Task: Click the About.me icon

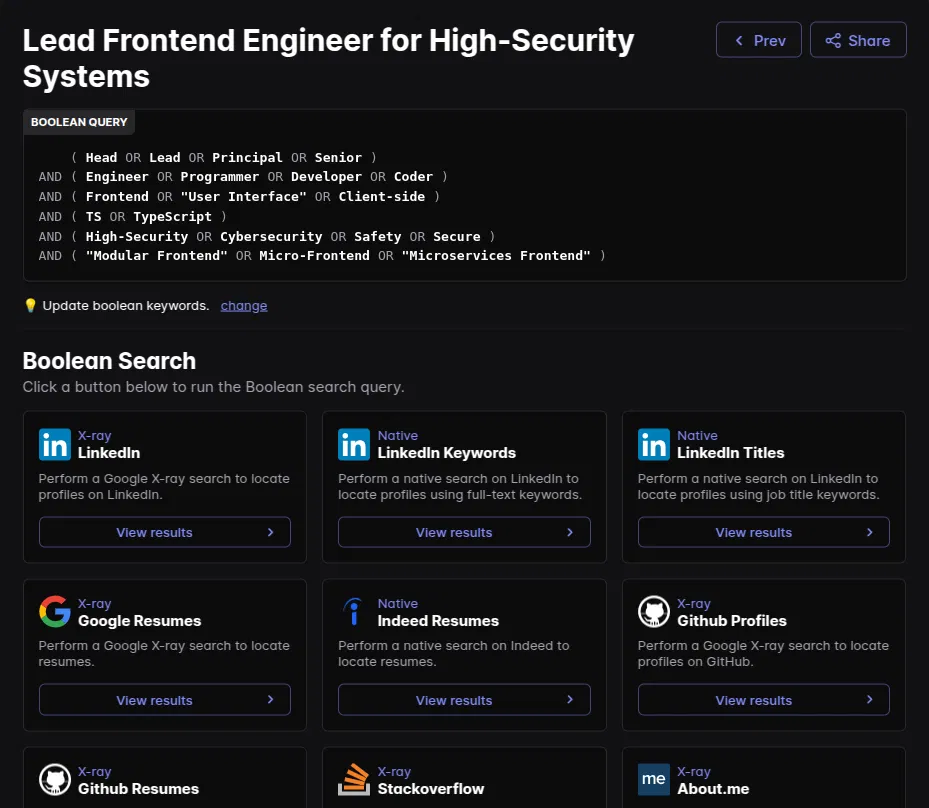Action: [x=653, y=780]
